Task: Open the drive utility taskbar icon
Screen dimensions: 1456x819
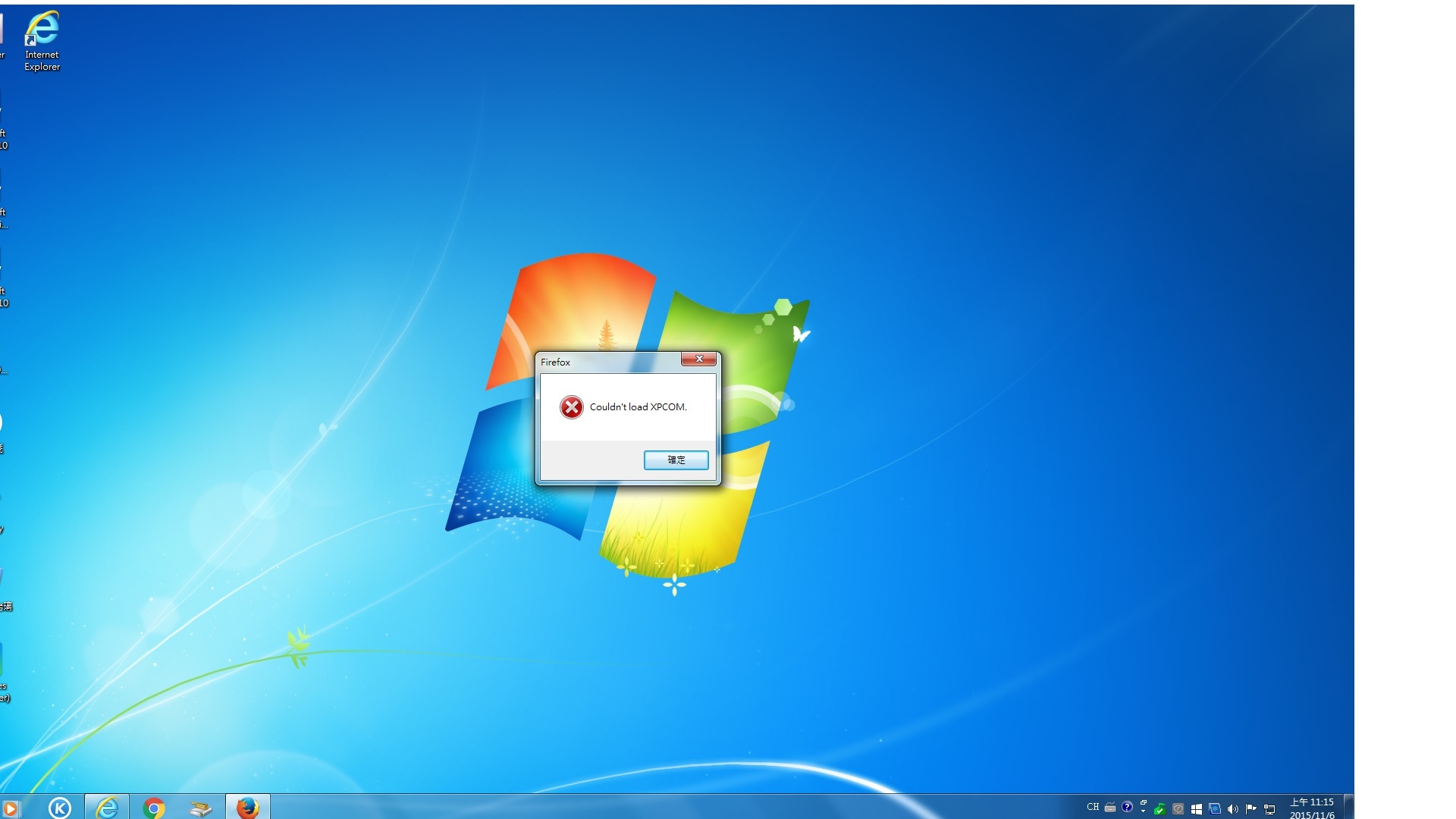Action: coord(201,808)
